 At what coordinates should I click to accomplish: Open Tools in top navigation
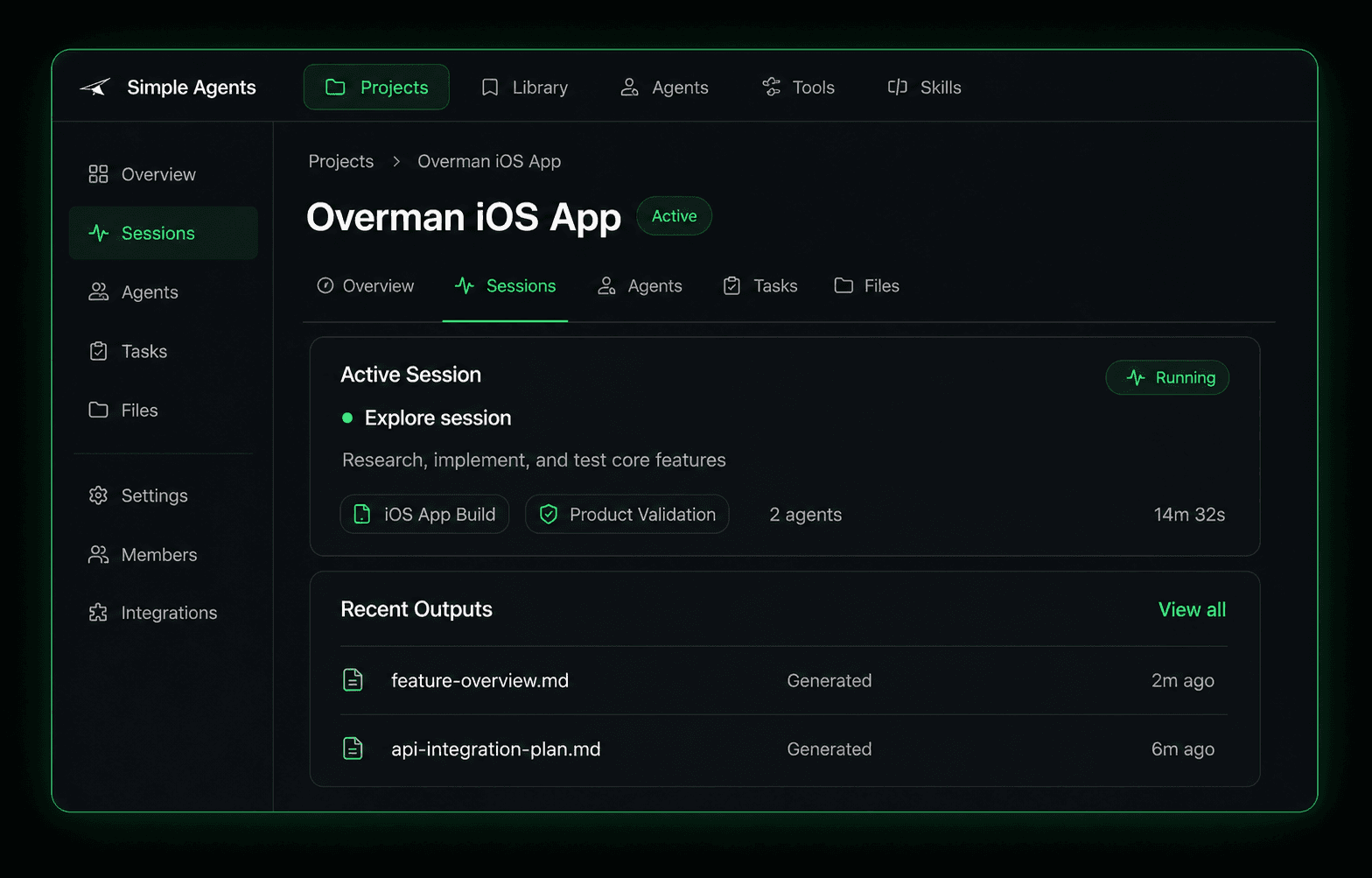[x=798, y=88]
